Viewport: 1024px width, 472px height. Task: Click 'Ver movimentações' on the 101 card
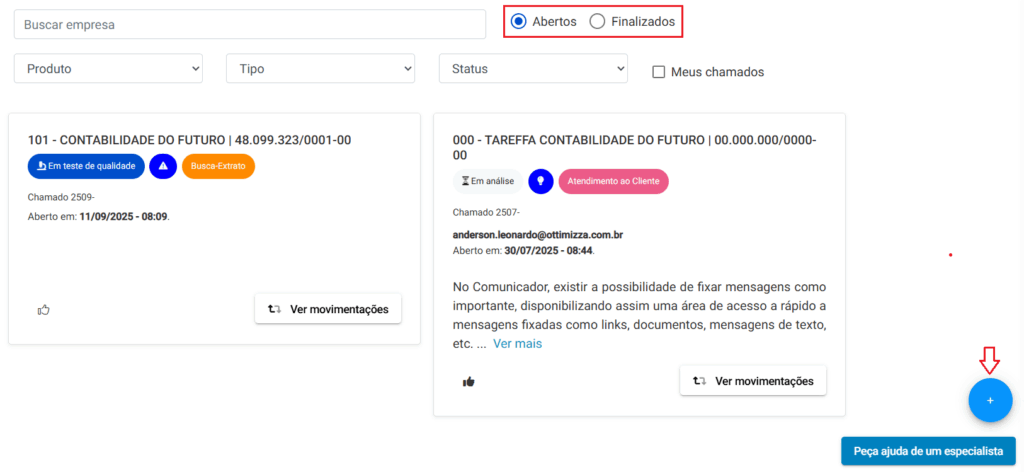[328, 309]
